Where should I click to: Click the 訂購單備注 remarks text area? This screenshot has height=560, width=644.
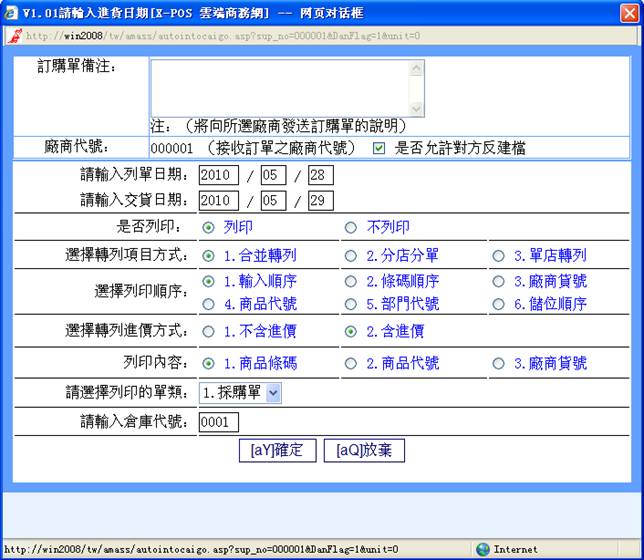(287, 87)
